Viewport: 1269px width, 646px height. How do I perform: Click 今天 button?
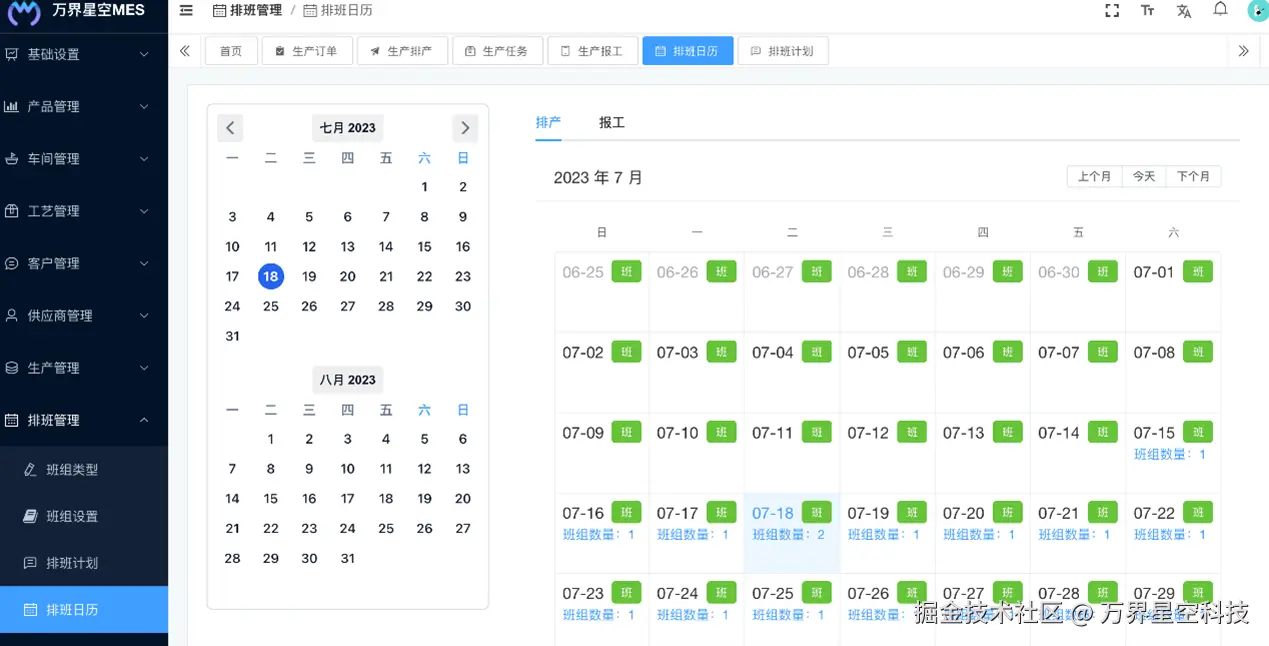click(1144, 176)
